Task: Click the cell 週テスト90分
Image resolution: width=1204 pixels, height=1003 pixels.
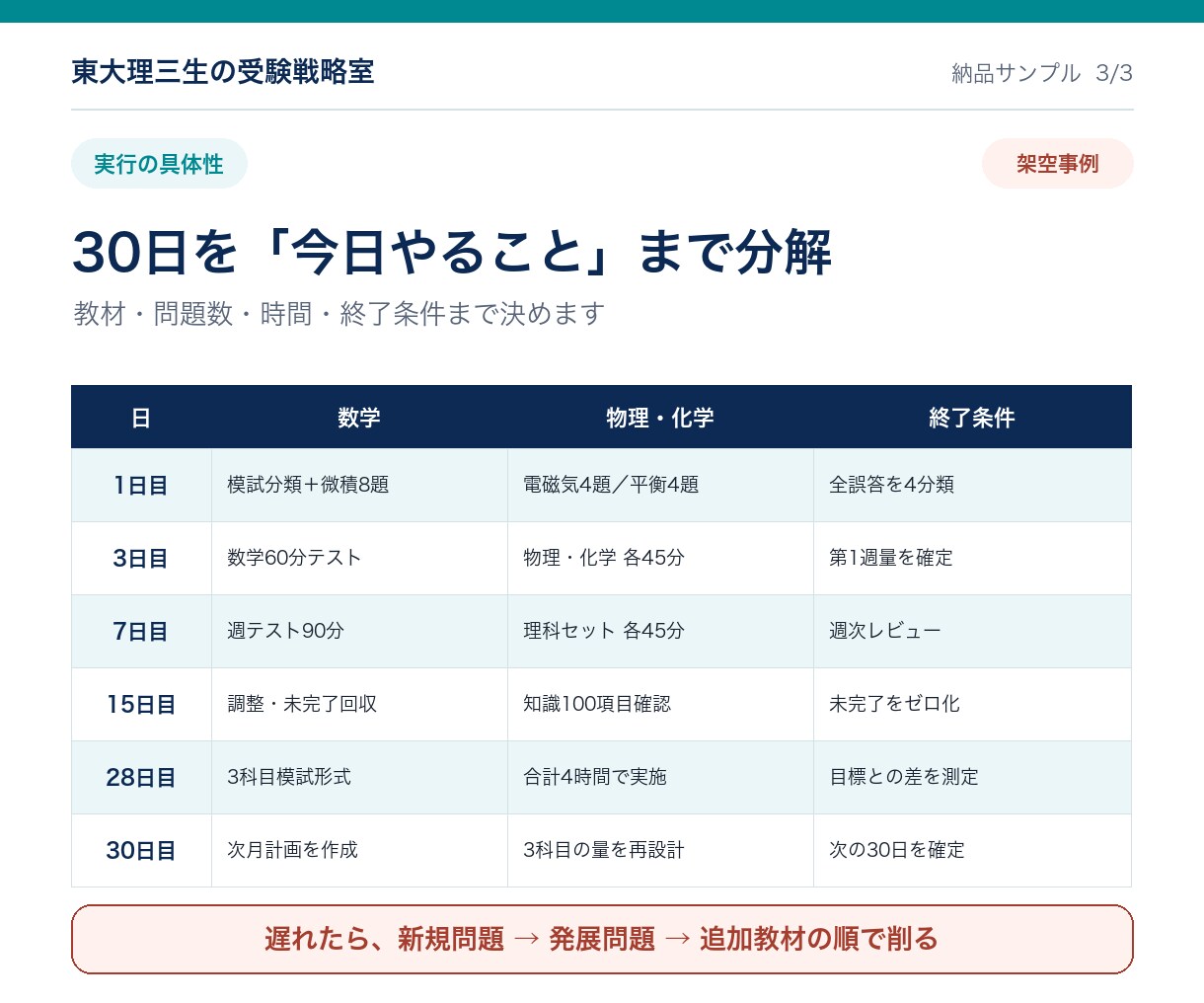Action: click(359, 632)
